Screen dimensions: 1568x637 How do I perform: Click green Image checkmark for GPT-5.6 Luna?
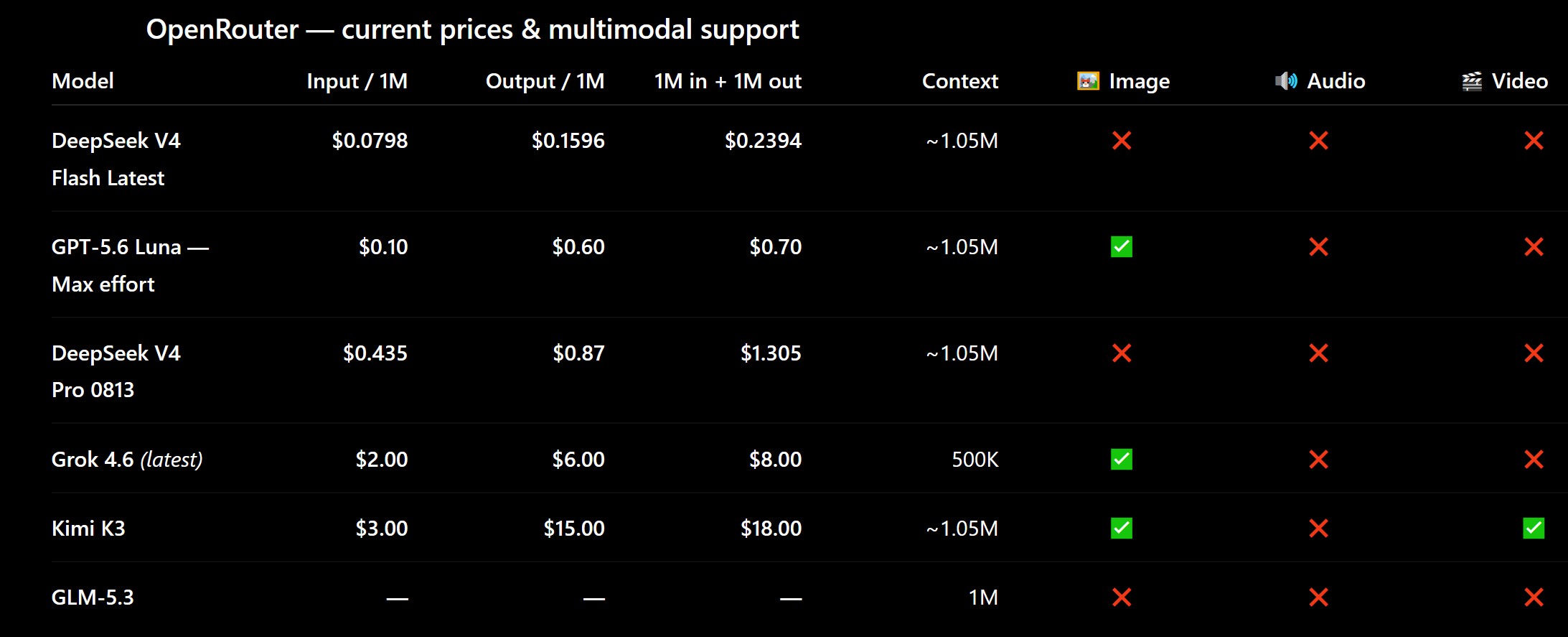(1122, 247)
